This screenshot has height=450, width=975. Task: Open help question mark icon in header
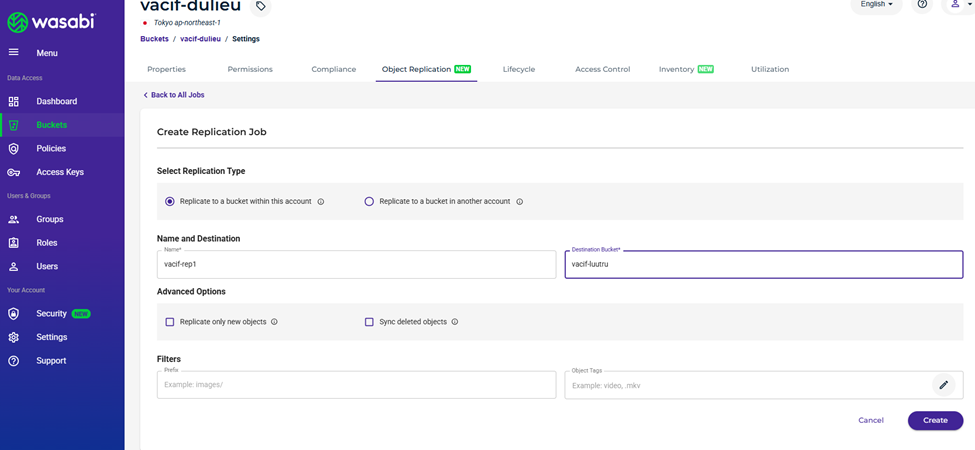(922, 5)
